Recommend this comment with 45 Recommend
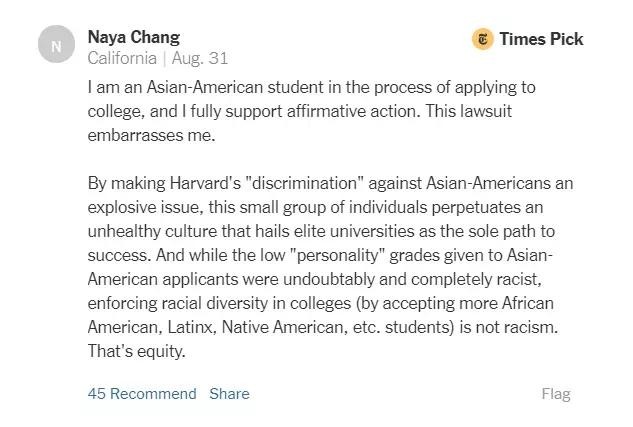The height and width of the screenshot is (427, 633). click(x=142, y=393)
